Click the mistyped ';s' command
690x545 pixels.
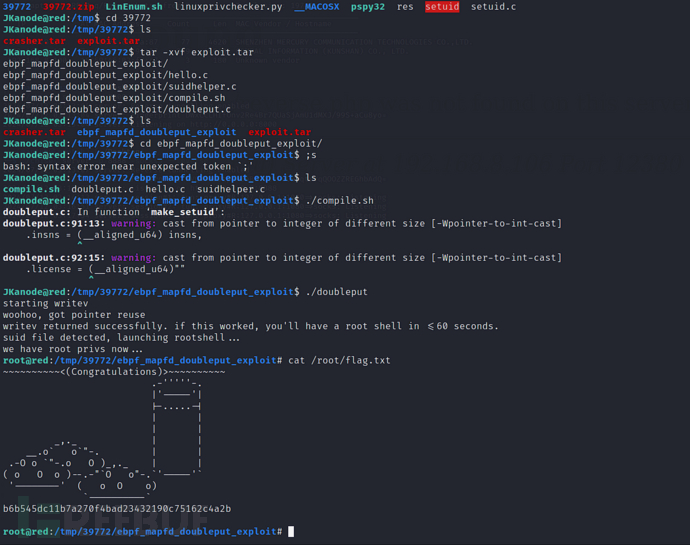click(x=311, y=155)
